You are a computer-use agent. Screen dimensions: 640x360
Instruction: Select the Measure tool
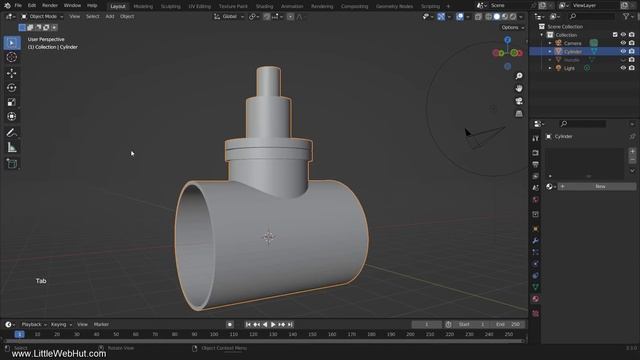(x=12, y=147)
